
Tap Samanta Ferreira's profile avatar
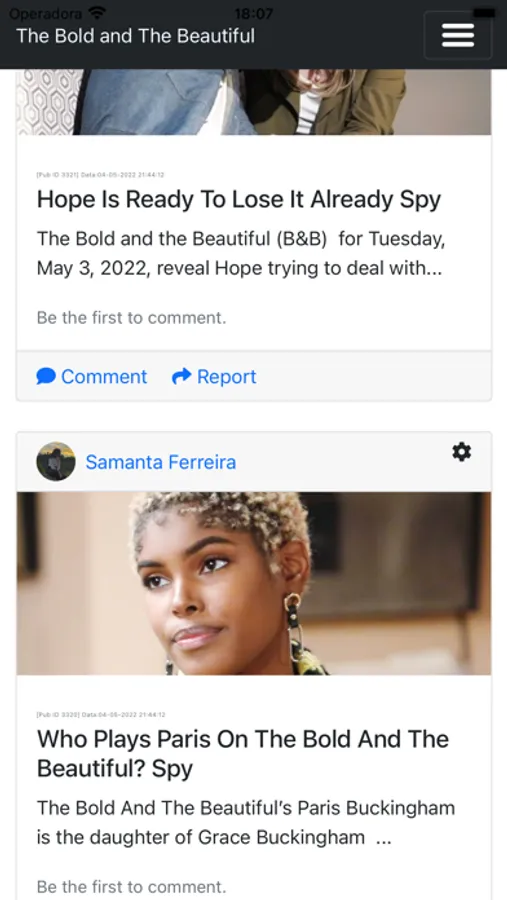coord(56,461)
